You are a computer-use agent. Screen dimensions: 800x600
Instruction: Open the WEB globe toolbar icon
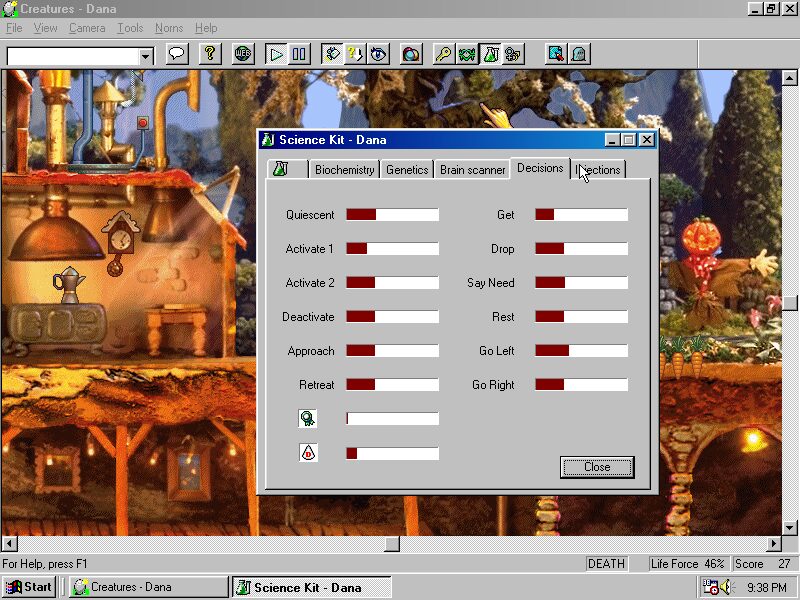click(x=243, y=54)
